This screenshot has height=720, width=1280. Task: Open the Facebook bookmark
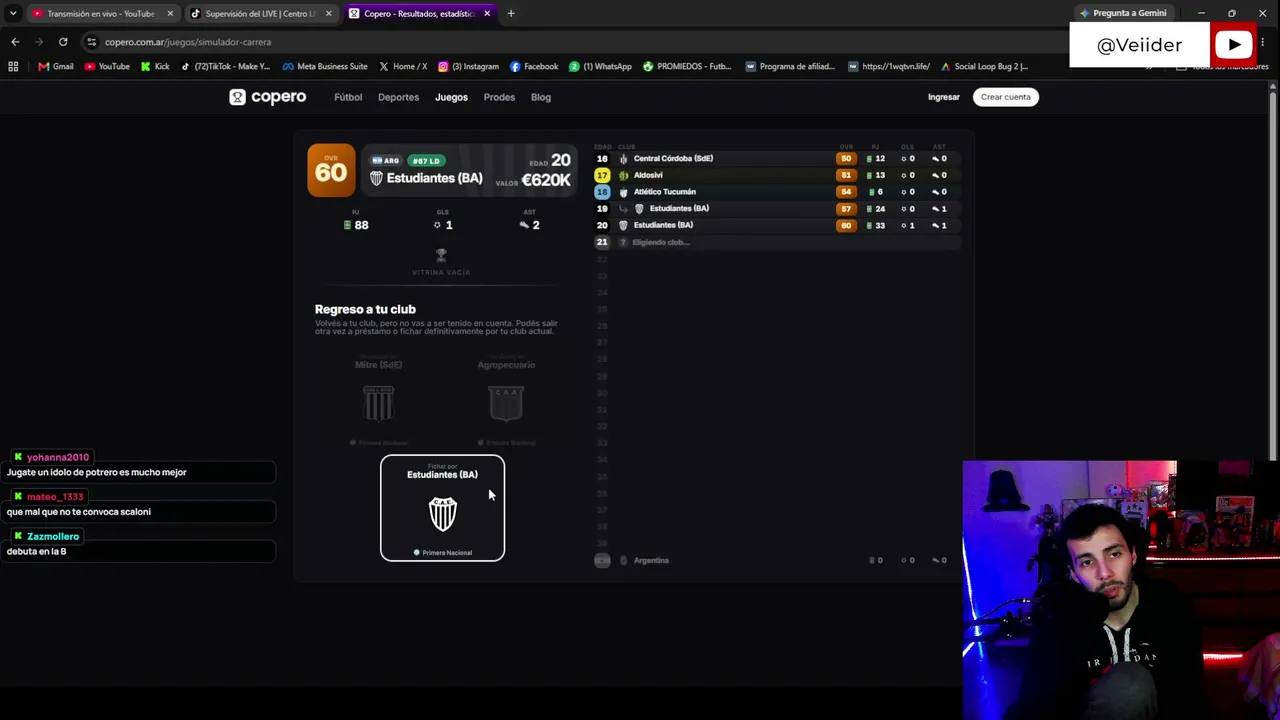pyautogui.click(x=534, y=66)
